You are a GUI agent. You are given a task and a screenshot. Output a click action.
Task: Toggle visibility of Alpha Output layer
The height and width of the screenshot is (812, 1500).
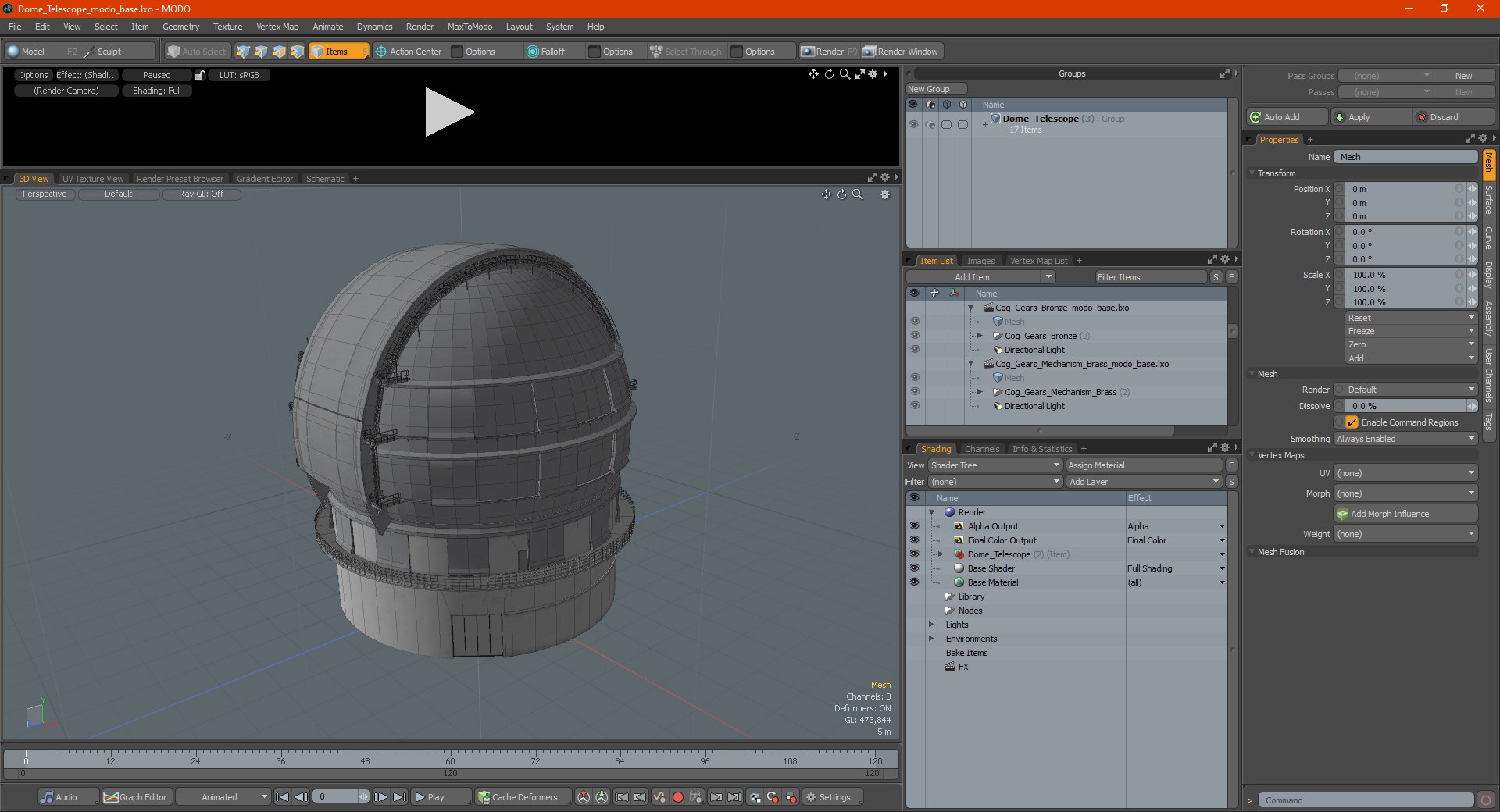[915, 526]
